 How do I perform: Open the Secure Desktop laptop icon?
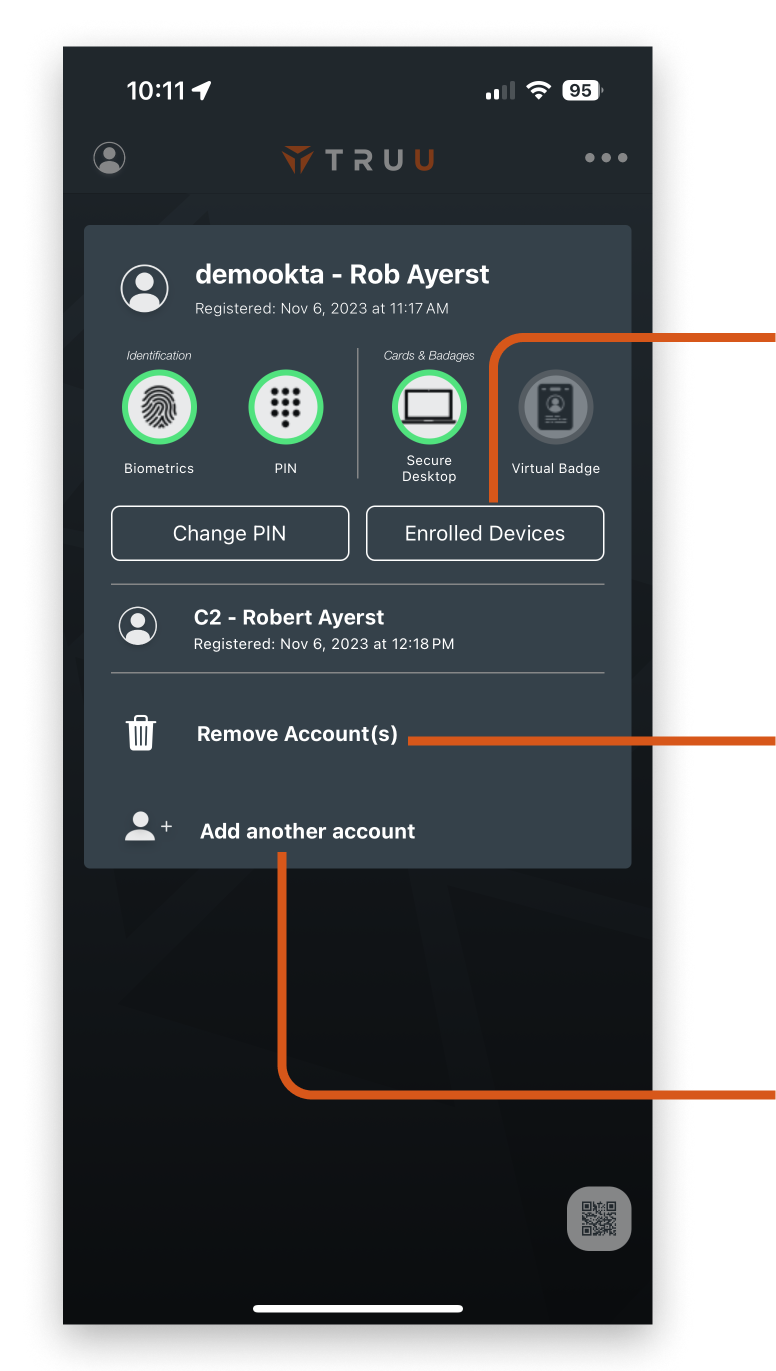click(429, 408)
